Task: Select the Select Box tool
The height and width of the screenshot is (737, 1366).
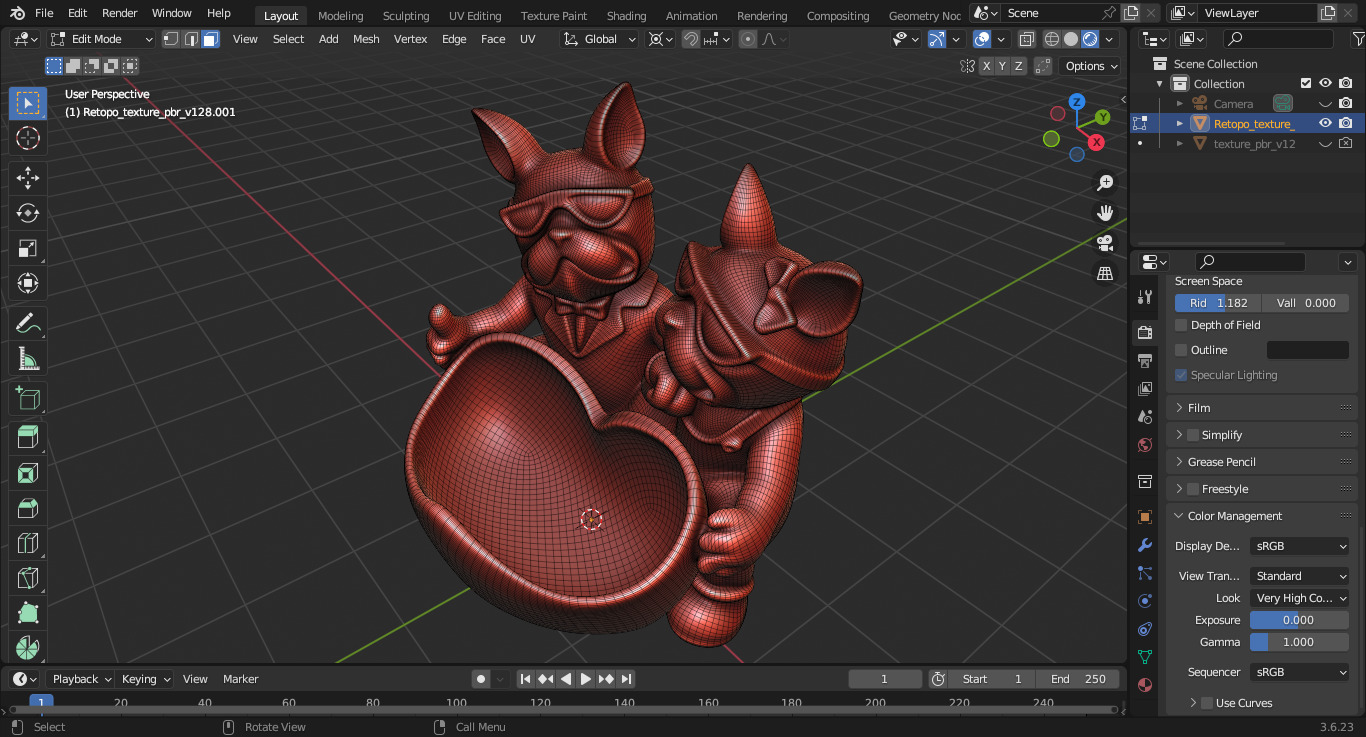Action: [28, 103]
